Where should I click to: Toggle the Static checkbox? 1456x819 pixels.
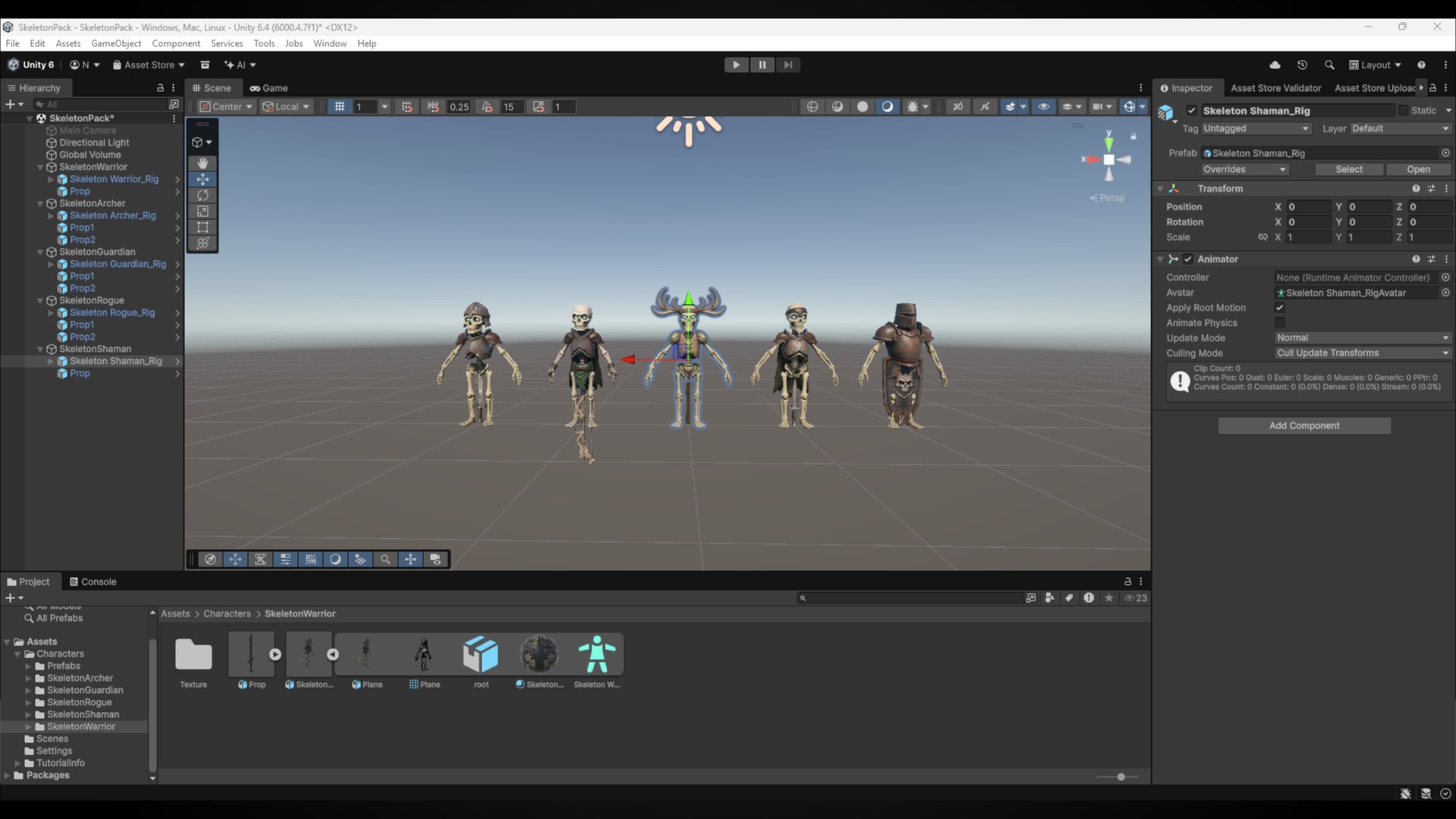1403,111
